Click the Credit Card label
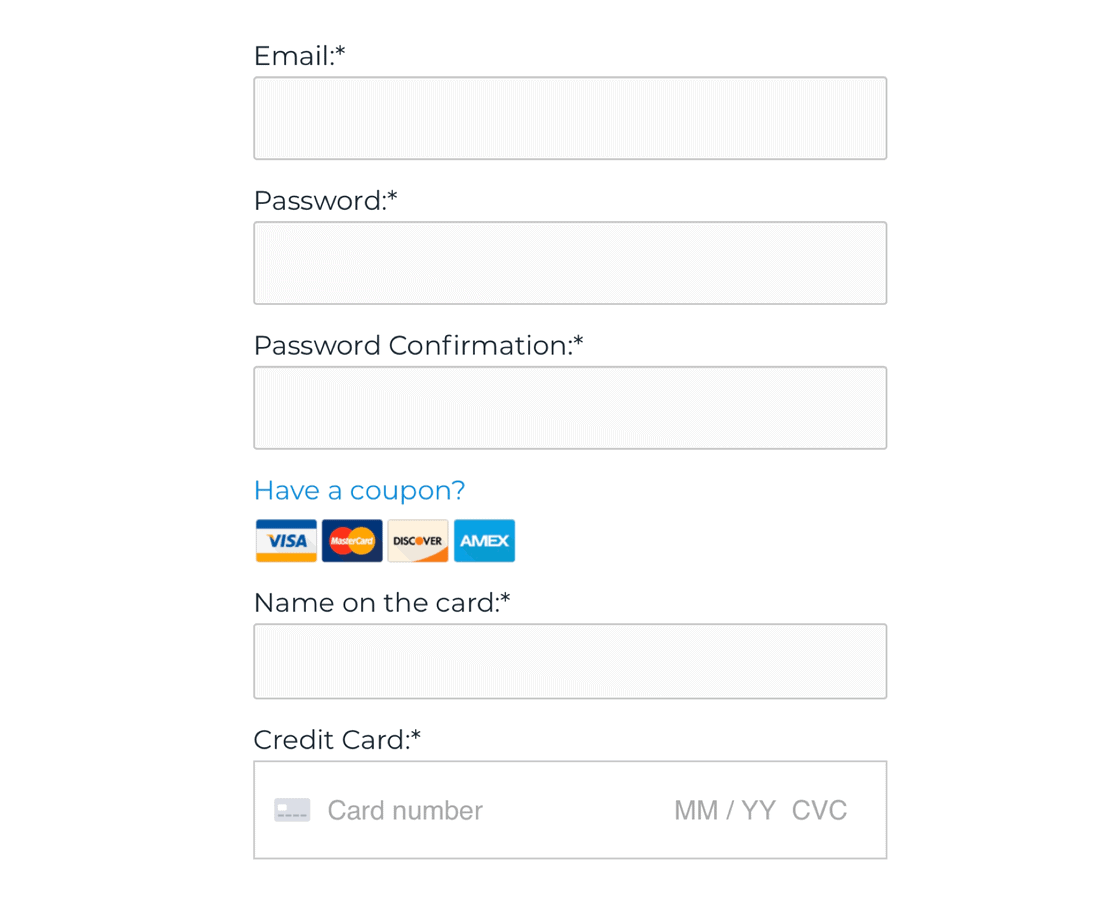 point(337,739)
